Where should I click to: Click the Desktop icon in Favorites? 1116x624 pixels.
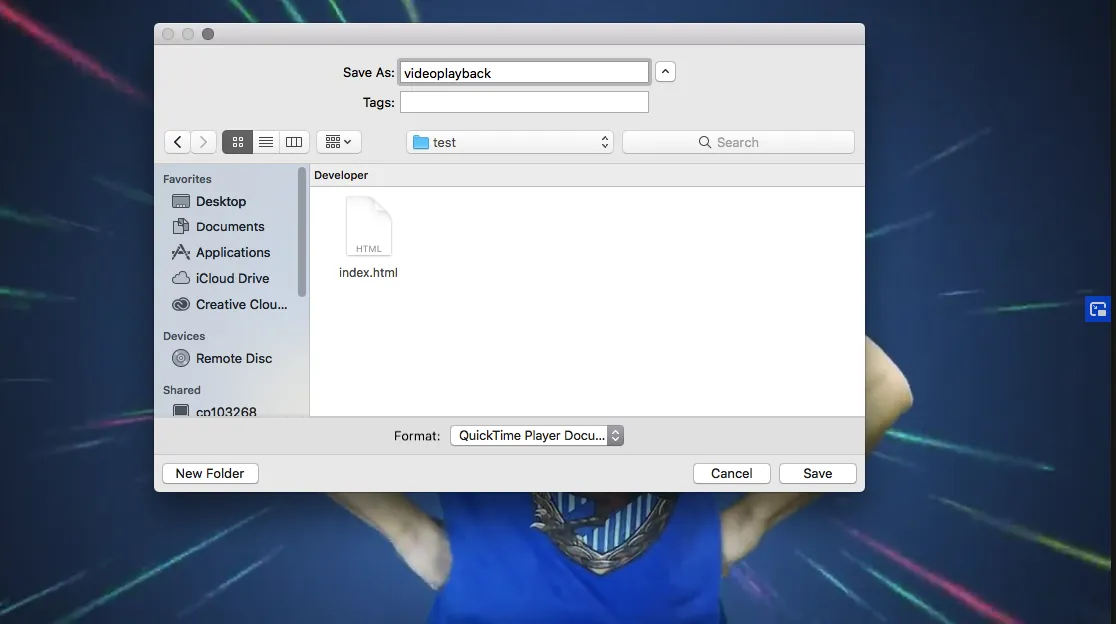tap(181, 201)
